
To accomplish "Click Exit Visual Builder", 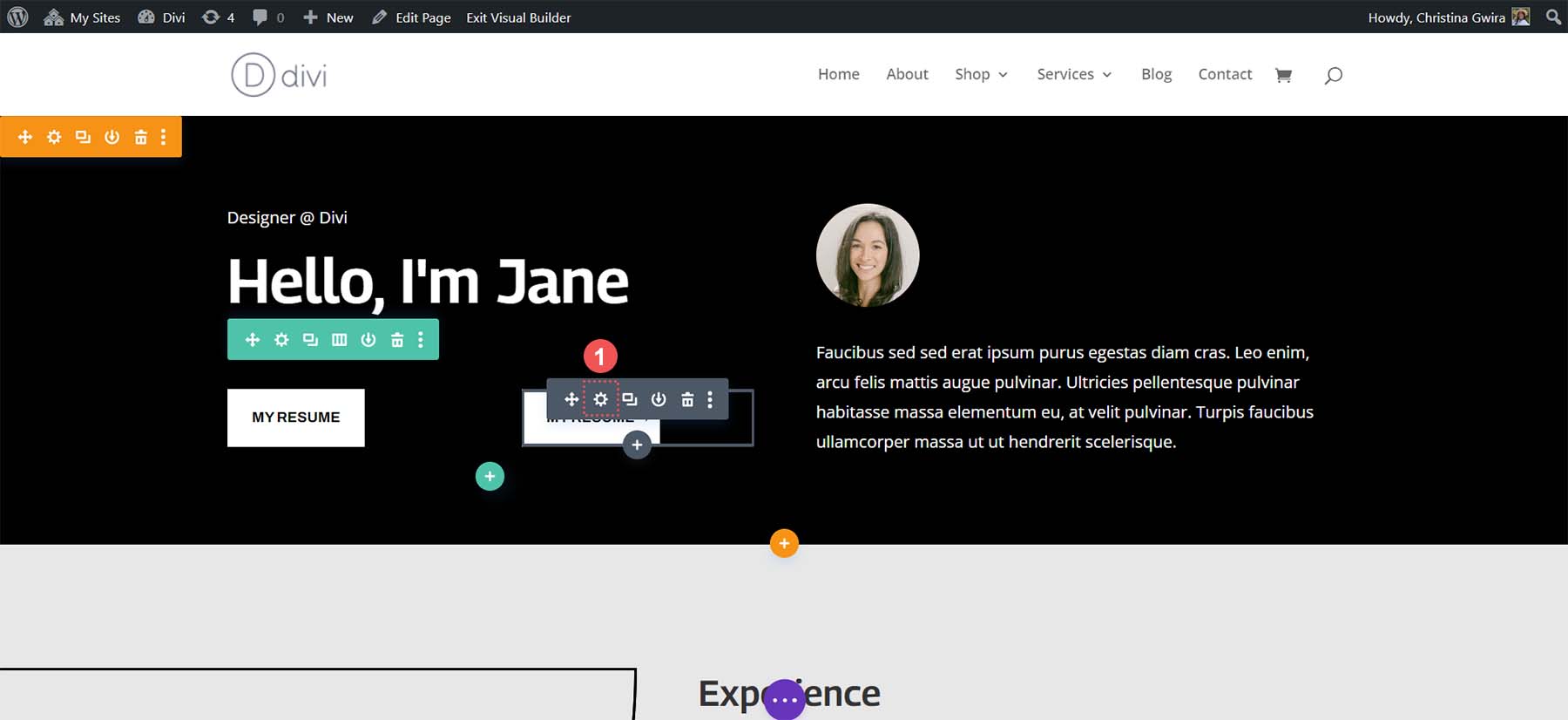I will (518, 17).
